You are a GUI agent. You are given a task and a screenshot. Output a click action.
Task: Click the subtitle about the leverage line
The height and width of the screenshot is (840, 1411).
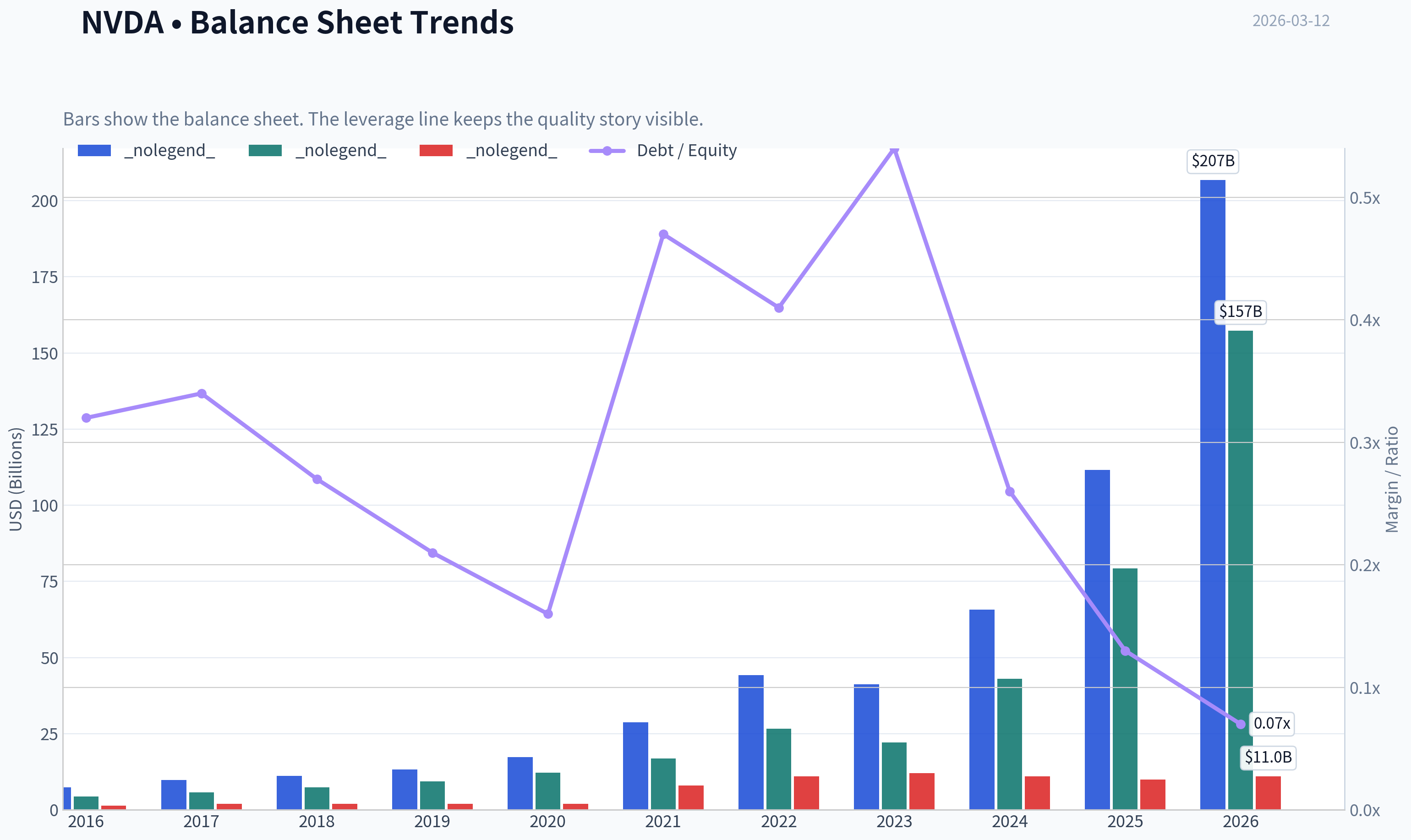(383, 119)
